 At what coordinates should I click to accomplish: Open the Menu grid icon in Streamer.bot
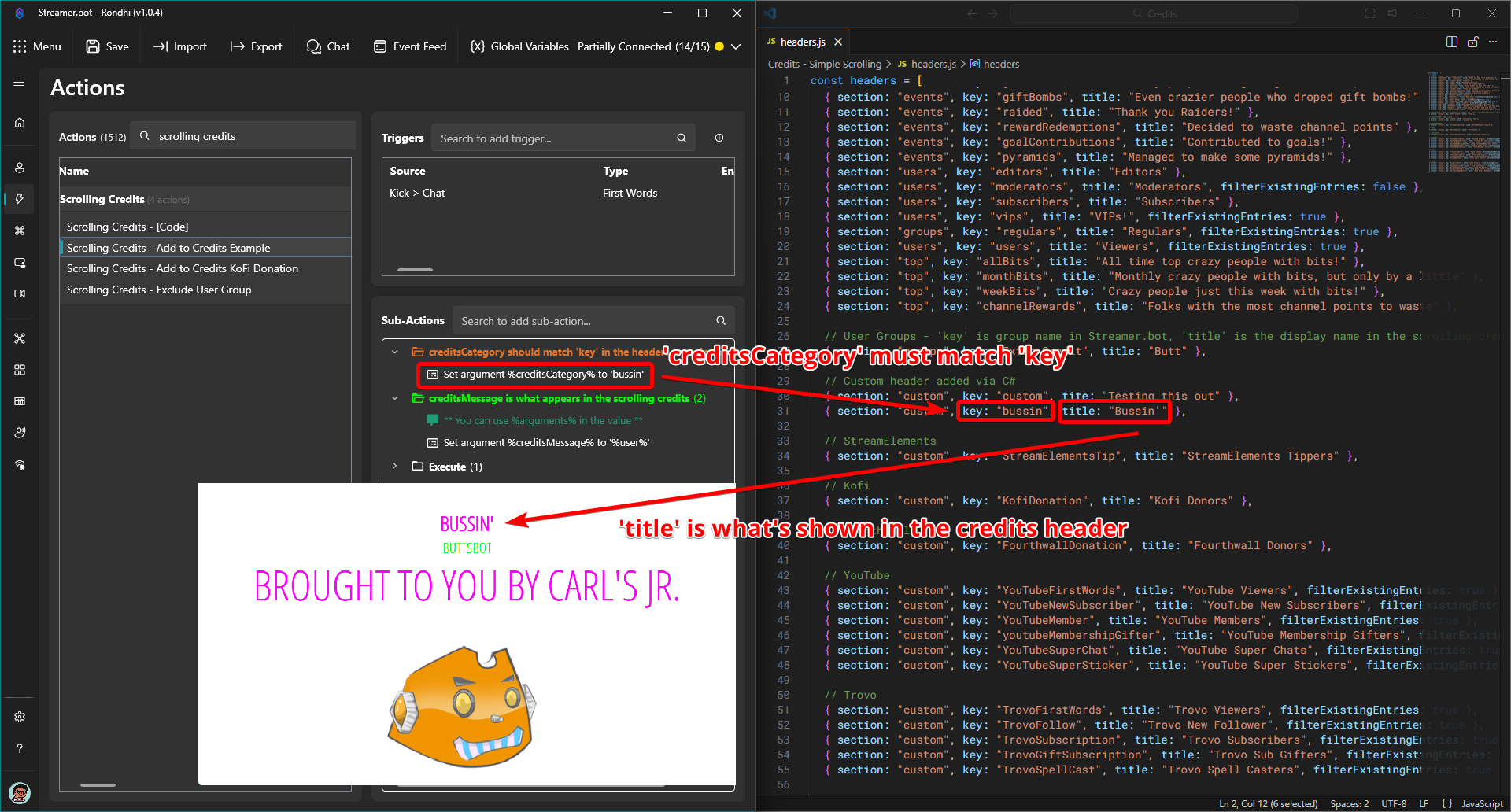pyautogui.click(x=20, y=46)
